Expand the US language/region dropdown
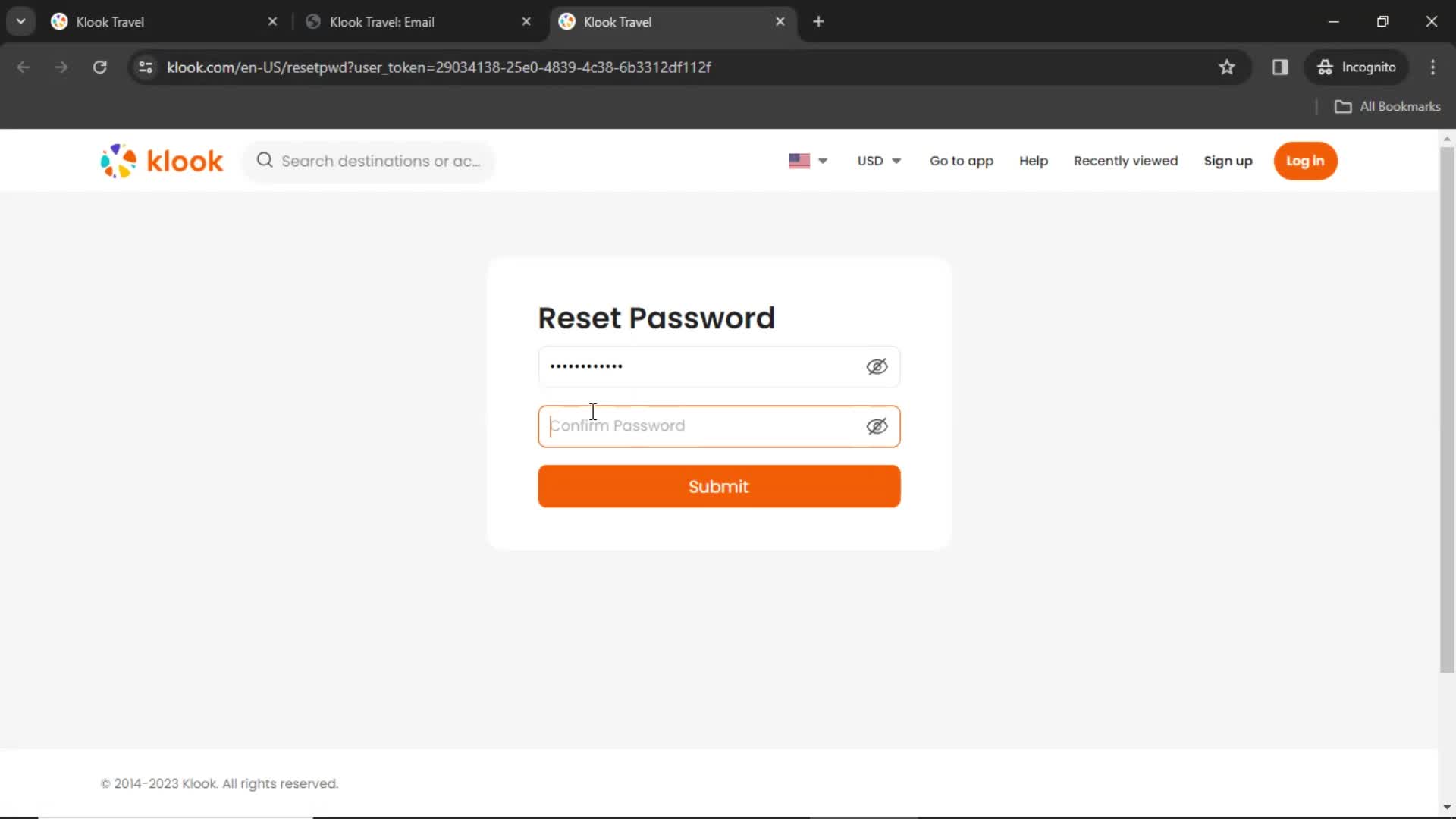This screenshot has height=819, width=1456. tap(808, 161)
